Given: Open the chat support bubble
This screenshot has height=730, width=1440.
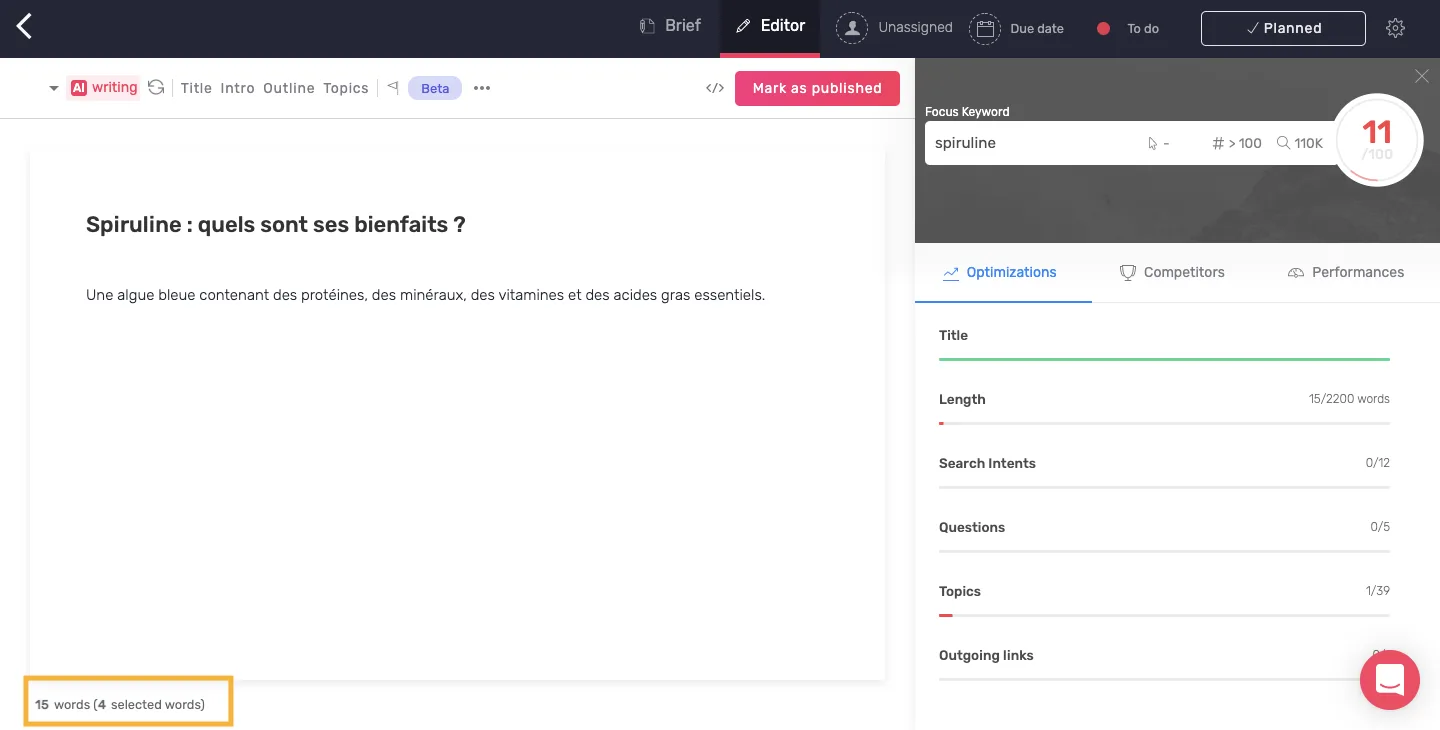Looking at the screenshot, I should [1390, 680].
